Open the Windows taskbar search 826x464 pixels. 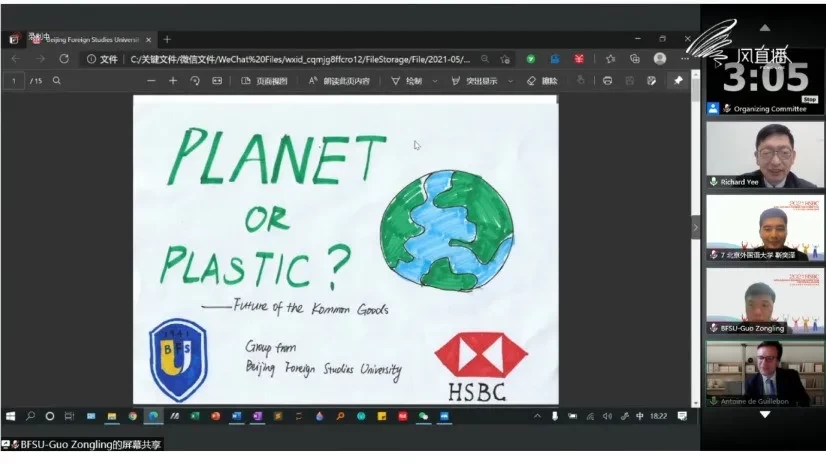(x=30, y=416)
